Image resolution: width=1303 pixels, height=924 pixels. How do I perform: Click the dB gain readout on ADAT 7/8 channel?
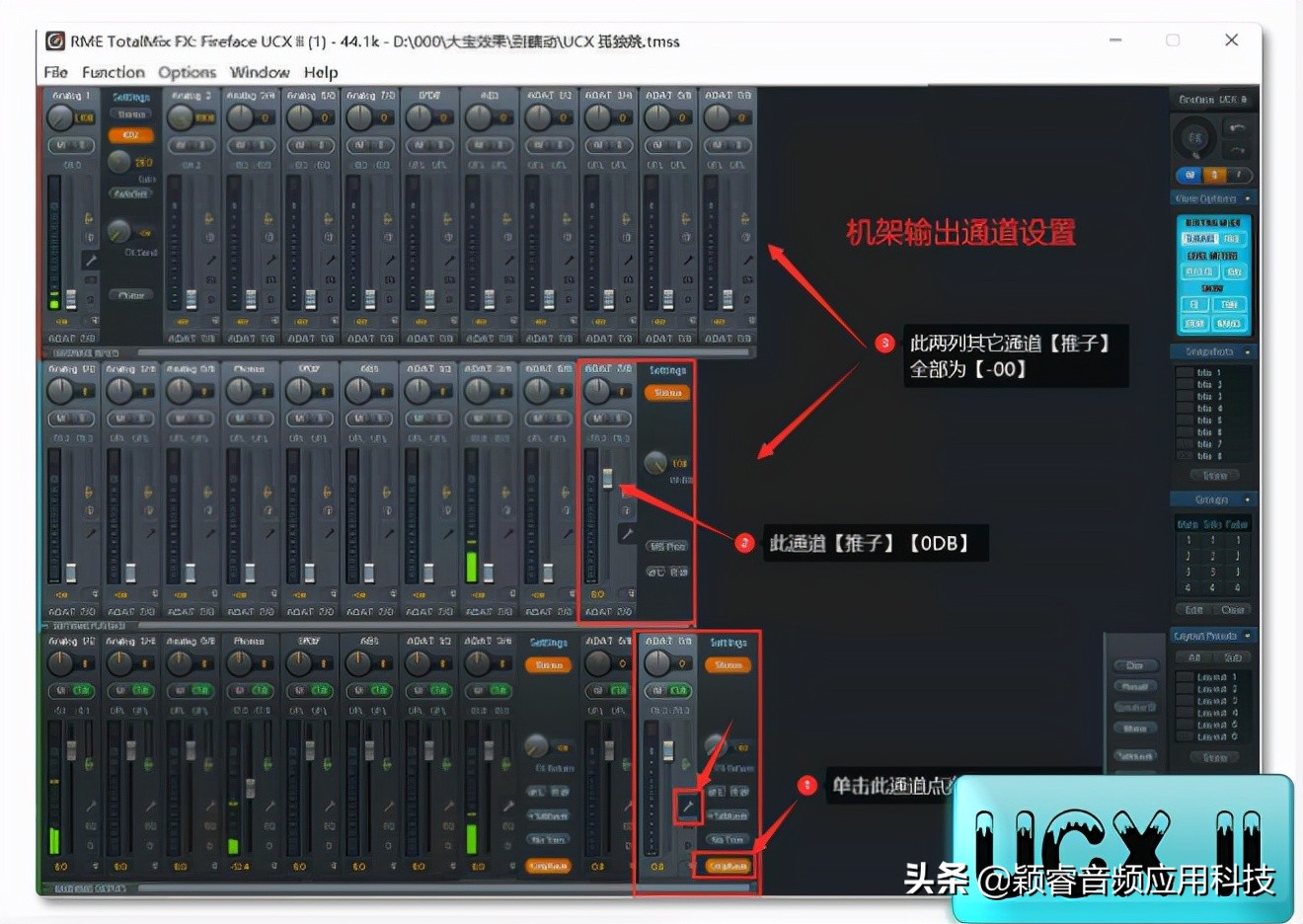point(598,594)
